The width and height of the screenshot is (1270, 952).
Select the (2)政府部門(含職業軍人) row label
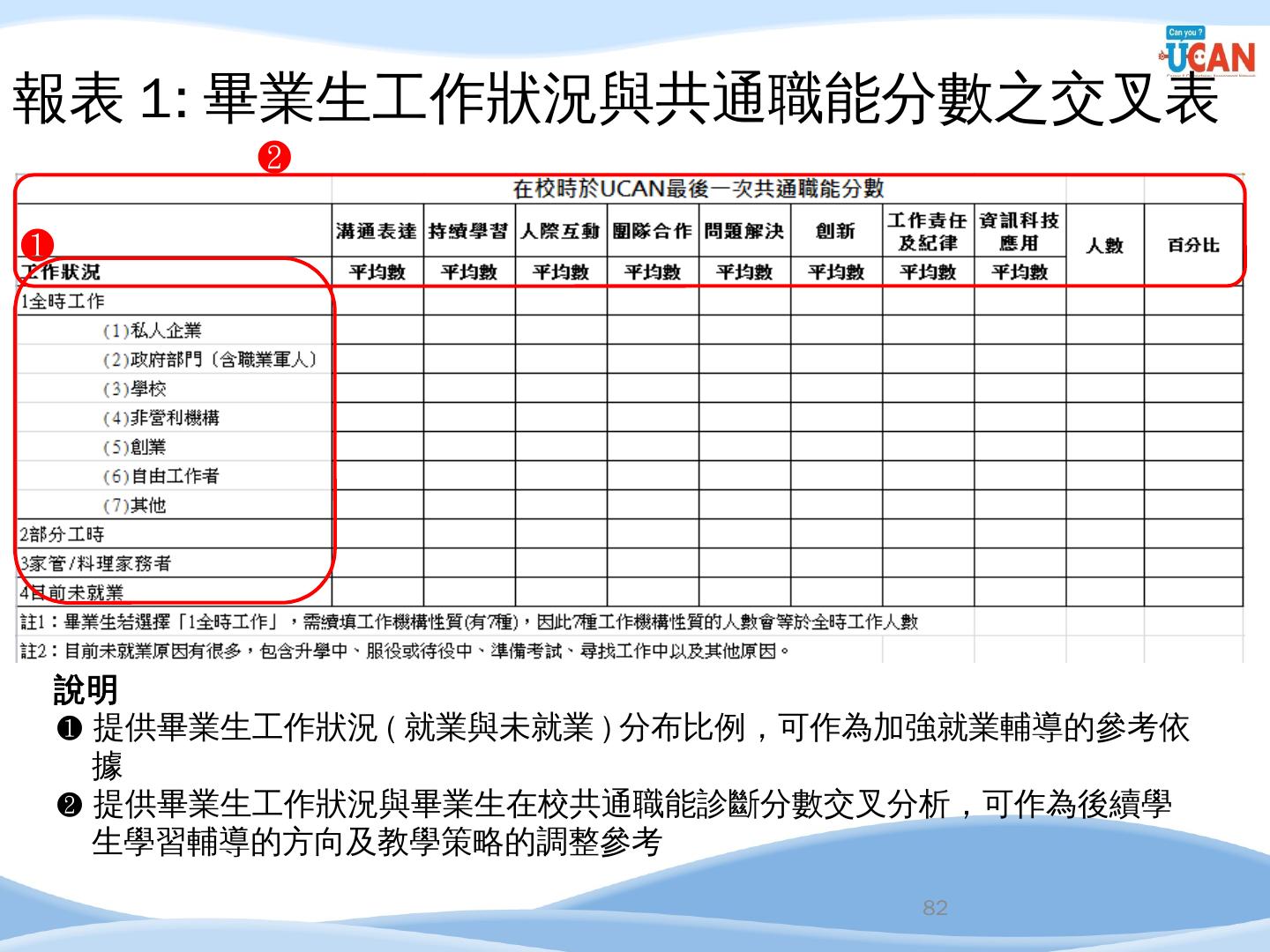(210, 360)
